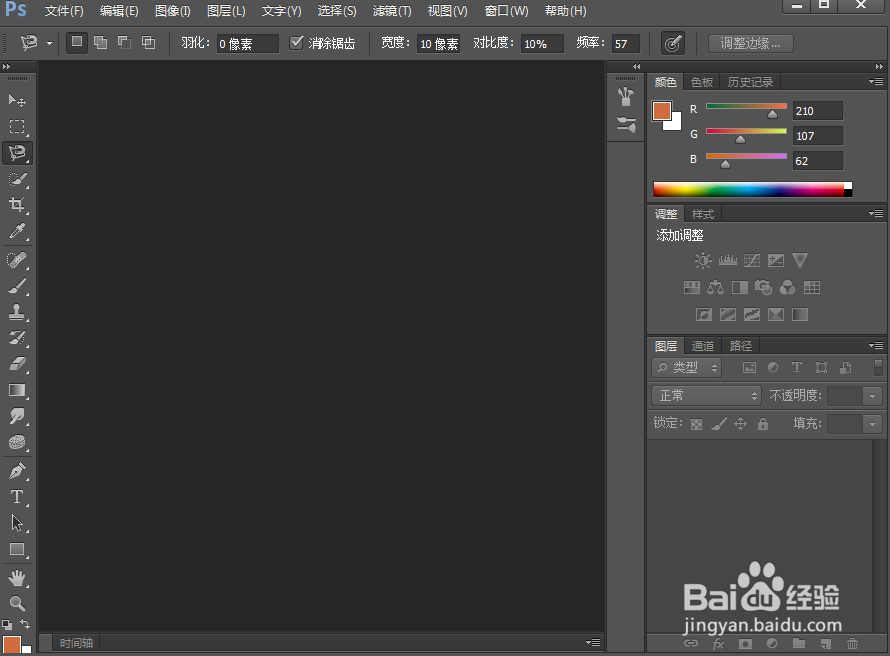Select the Sponge tool
The width and height of the screenshot is (890, 656).
[x=17, y=442]
